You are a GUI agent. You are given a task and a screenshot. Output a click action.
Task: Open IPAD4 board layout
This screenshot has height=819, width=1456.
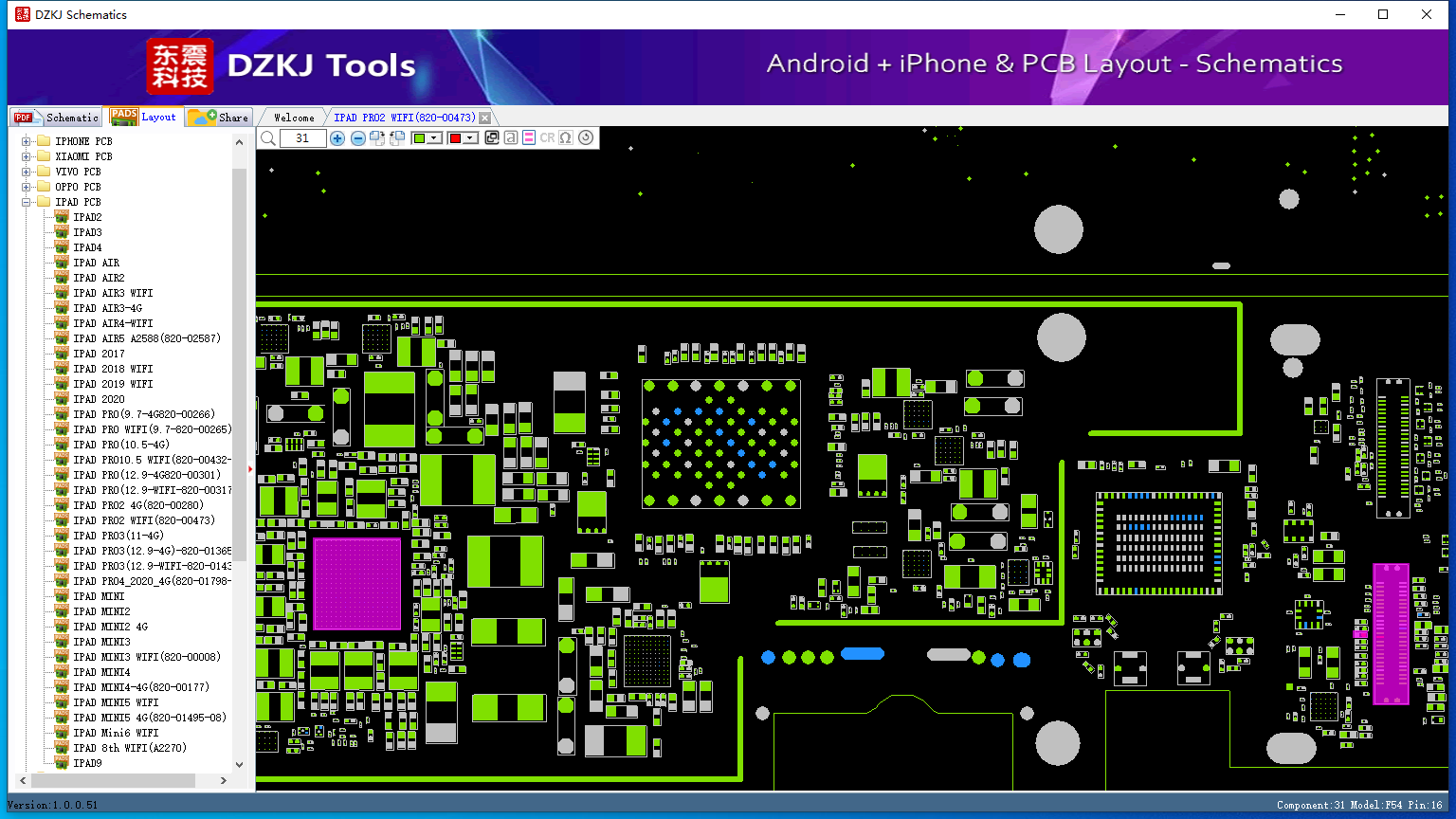[x=87, y=247]
